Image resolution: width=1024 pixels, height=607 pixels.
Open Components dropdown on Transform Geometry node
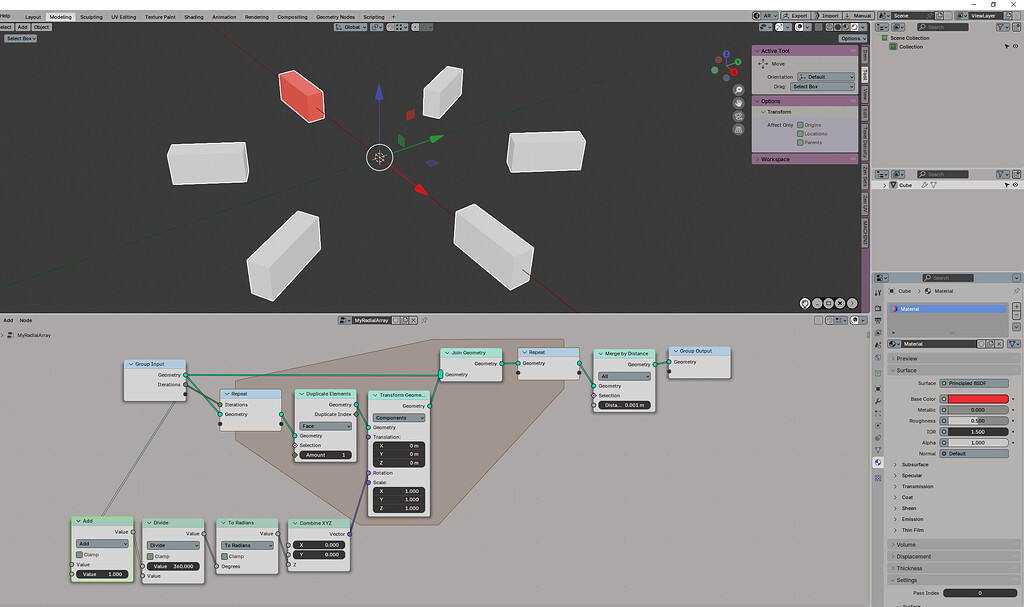click(x=399, y=418)
